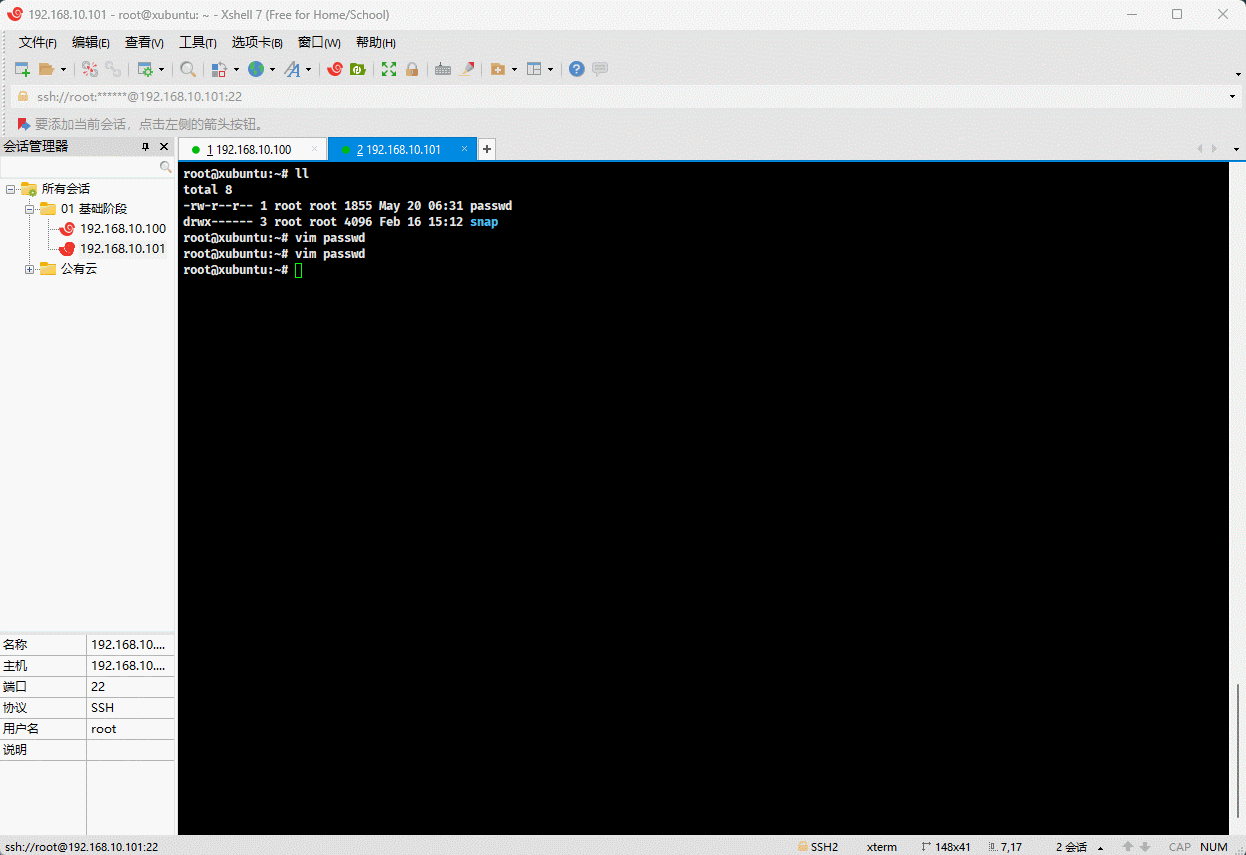Click the fullscreen green arrows icon
The image size is (1246, 855).
[388, 69]
